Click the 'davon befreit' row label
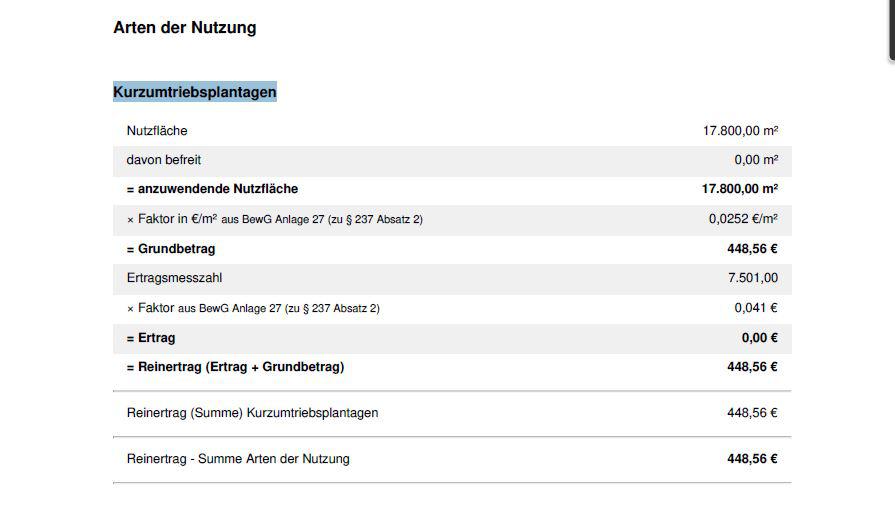The image size is (895, 519). [164, 160]
